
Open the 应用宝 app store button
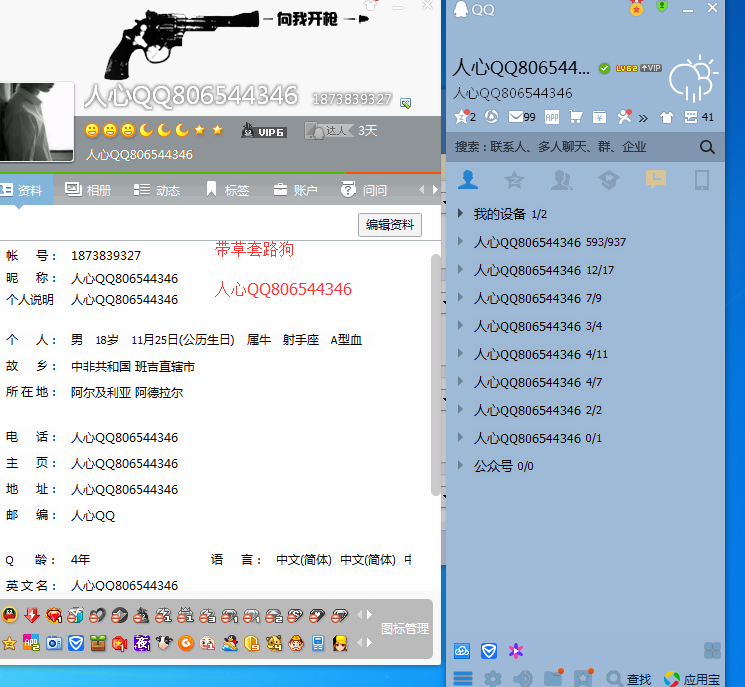tap(692, 679)
